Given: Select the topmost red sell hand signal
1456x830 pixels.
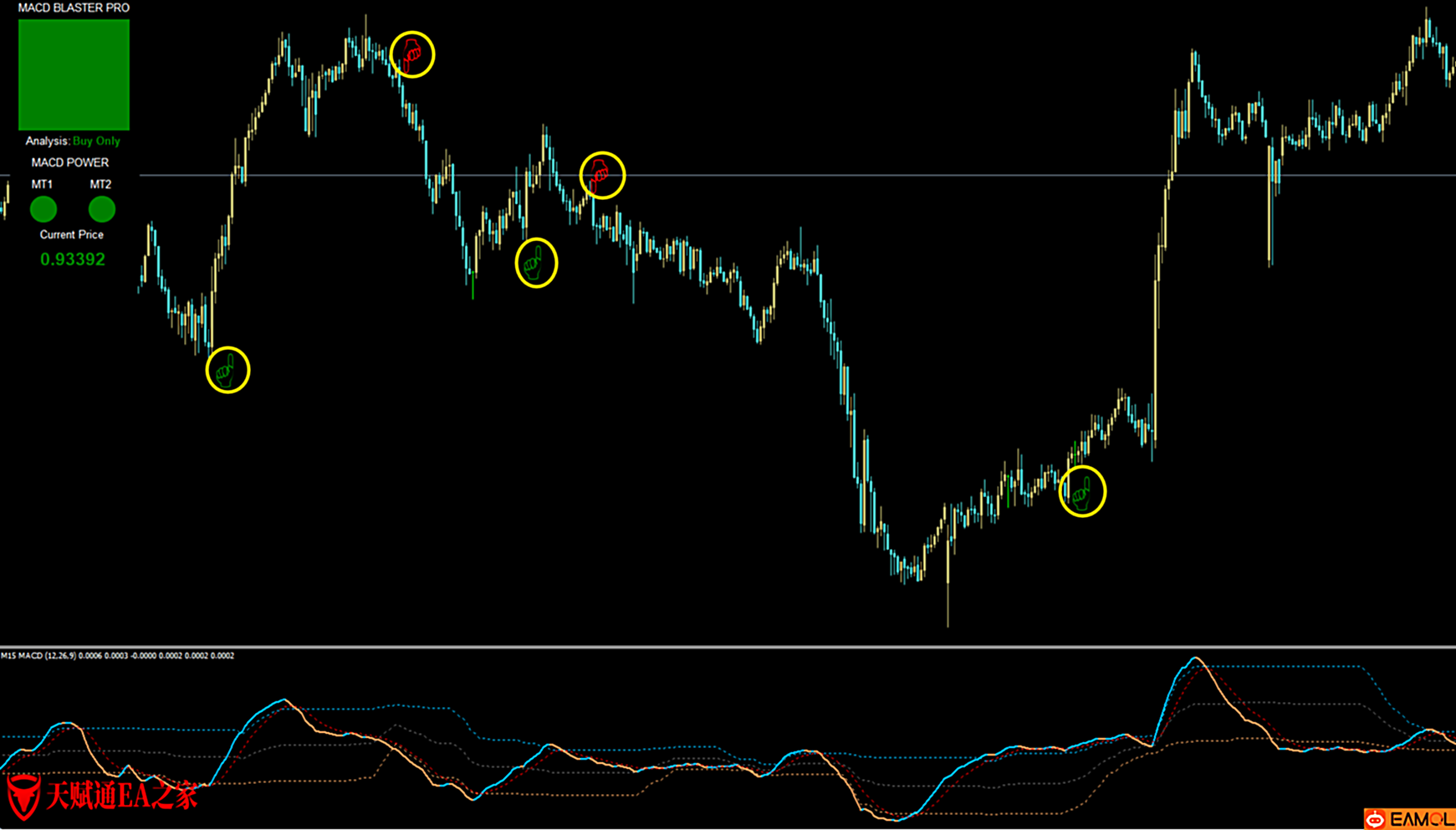Looking at the screenshot, I should [412, 54].
